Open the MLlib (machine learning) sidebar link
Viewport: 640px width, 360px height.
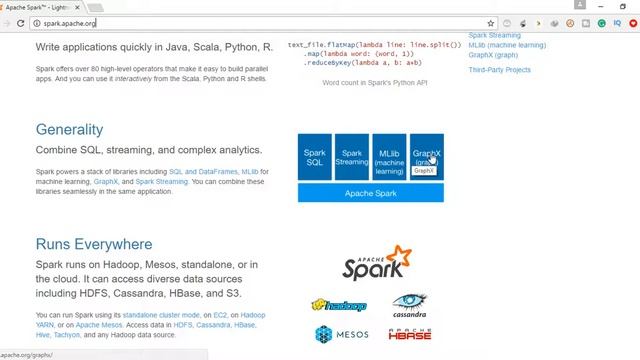click(507, 45)
